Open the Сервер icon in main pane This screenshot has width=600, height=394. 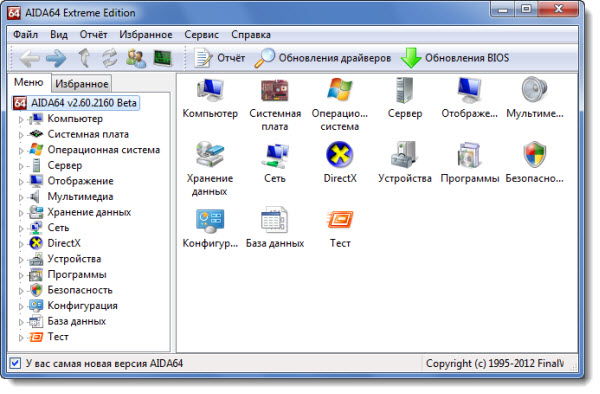(405, 91)
